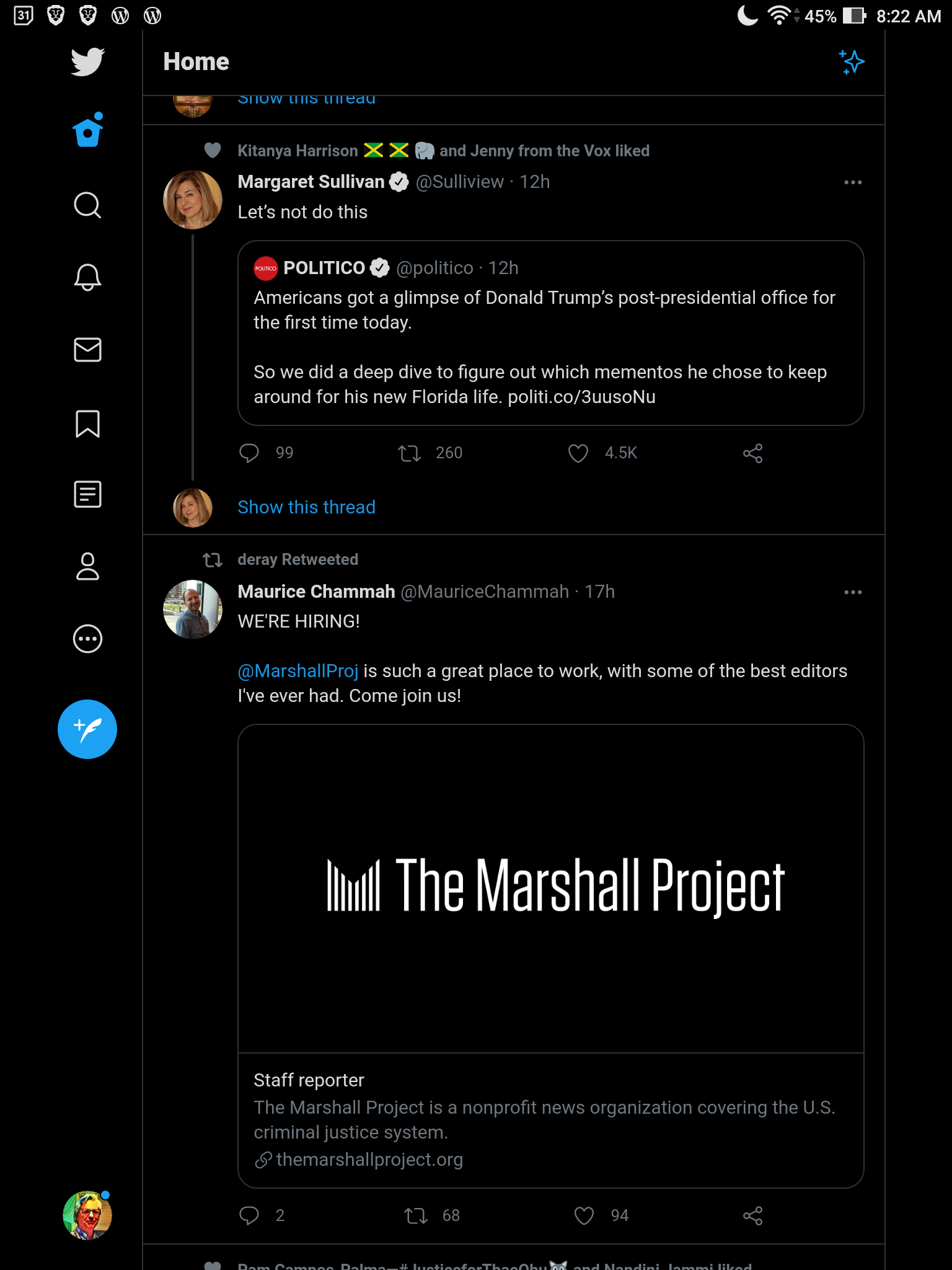Open the Lists page

point(87,495)
